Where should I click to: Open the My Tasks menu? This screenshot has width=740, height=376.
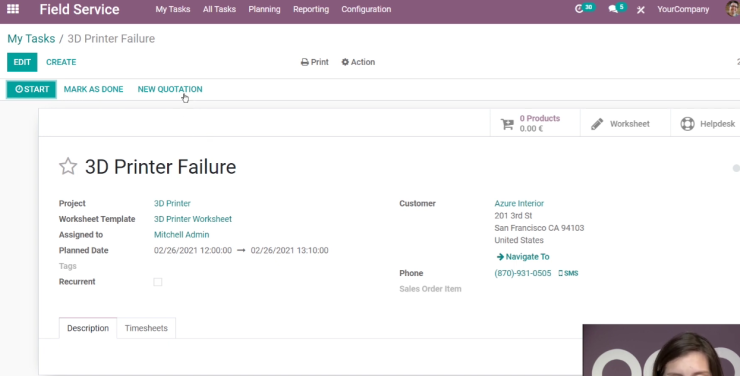[x=173, y=9]
